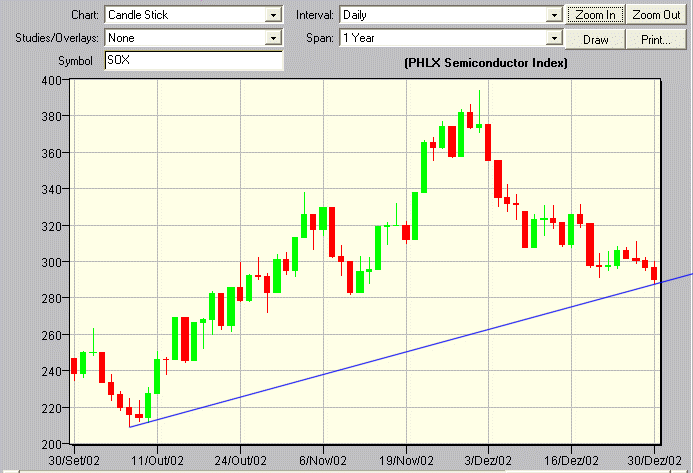Screen dimensions: 693x473
Task: Click the PHLX Semiconductor Index title
Action: (x=486, y=63)
